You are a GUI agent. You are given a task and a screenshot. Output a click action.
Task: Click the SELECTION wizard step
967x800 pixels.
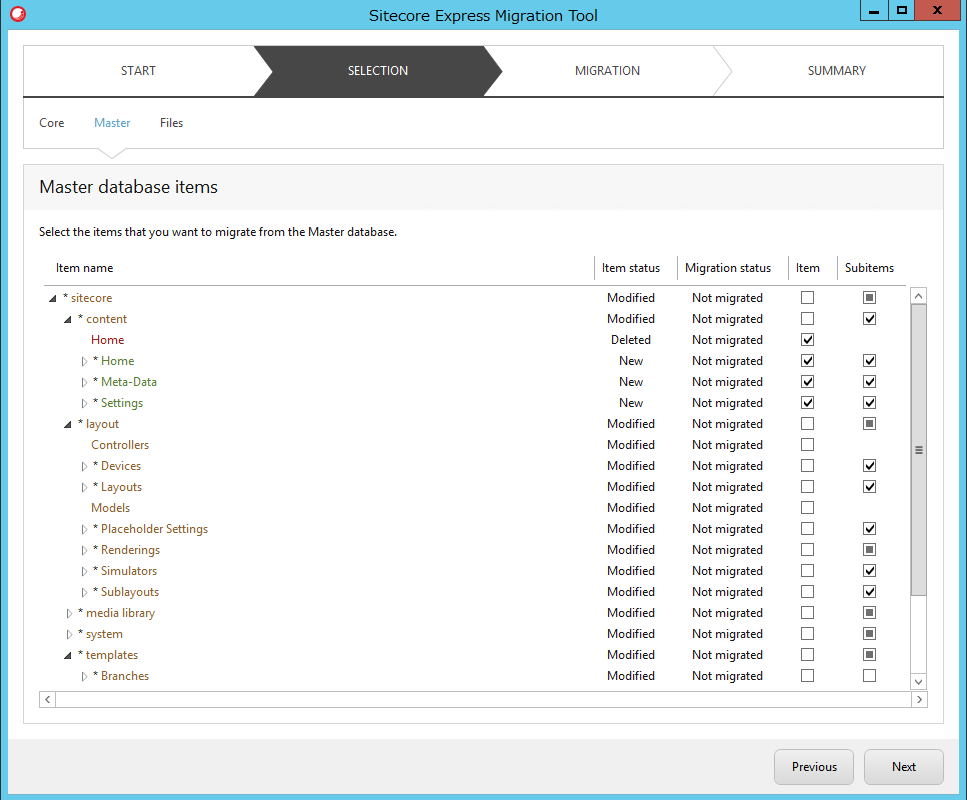(378, 71)
